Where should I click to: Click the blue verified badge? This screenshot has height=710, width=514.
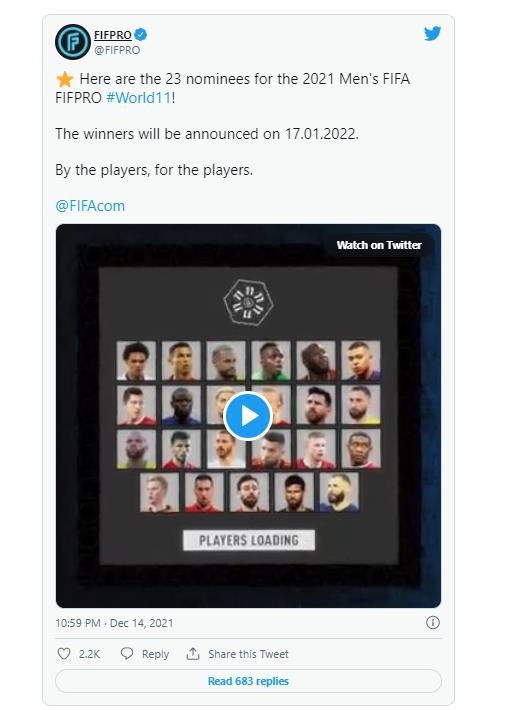pos(141,34)
